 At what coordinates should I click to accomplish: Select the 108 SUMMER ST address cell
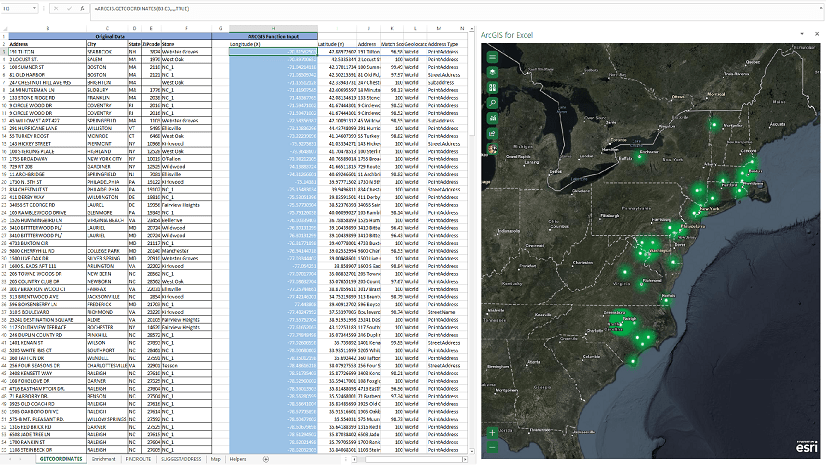pyautogui.click(x=48, y=67)
